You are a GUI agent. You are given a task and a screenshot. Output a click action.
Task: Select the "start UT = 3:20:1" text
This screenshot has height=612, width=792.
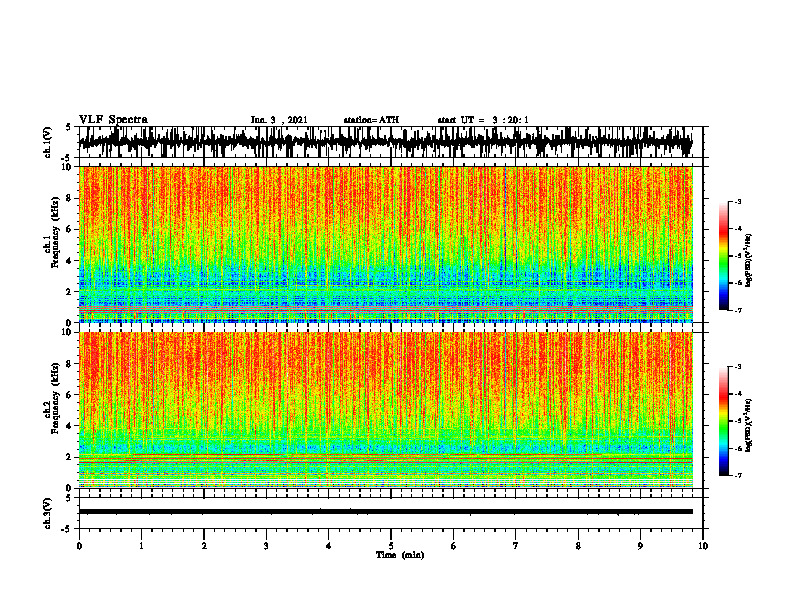(x=483, y=120)
